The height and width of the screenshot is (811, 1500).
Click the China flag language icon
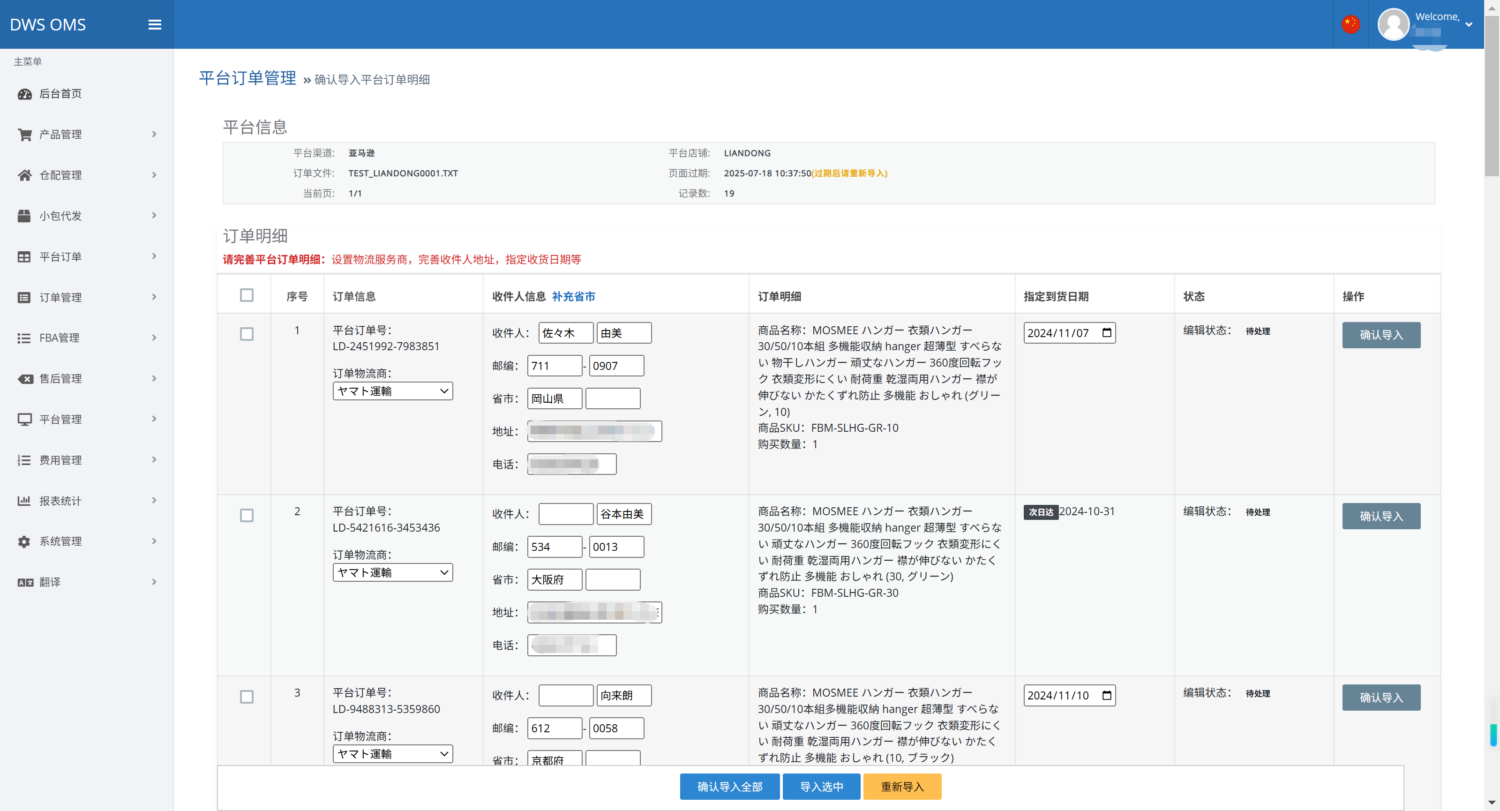[x=1351, y=24]
